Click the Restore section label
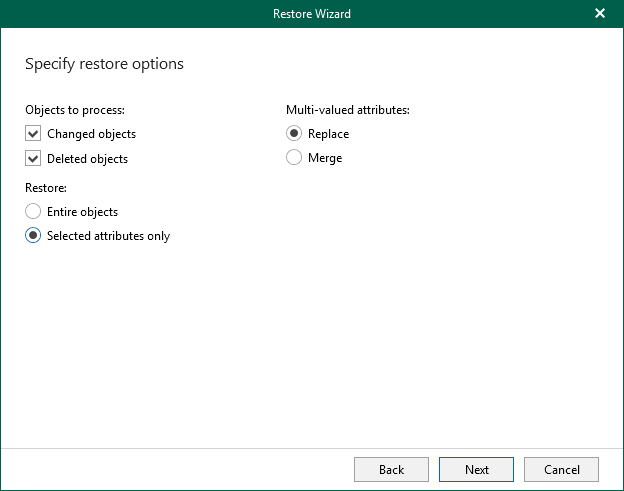 (46, 186)
